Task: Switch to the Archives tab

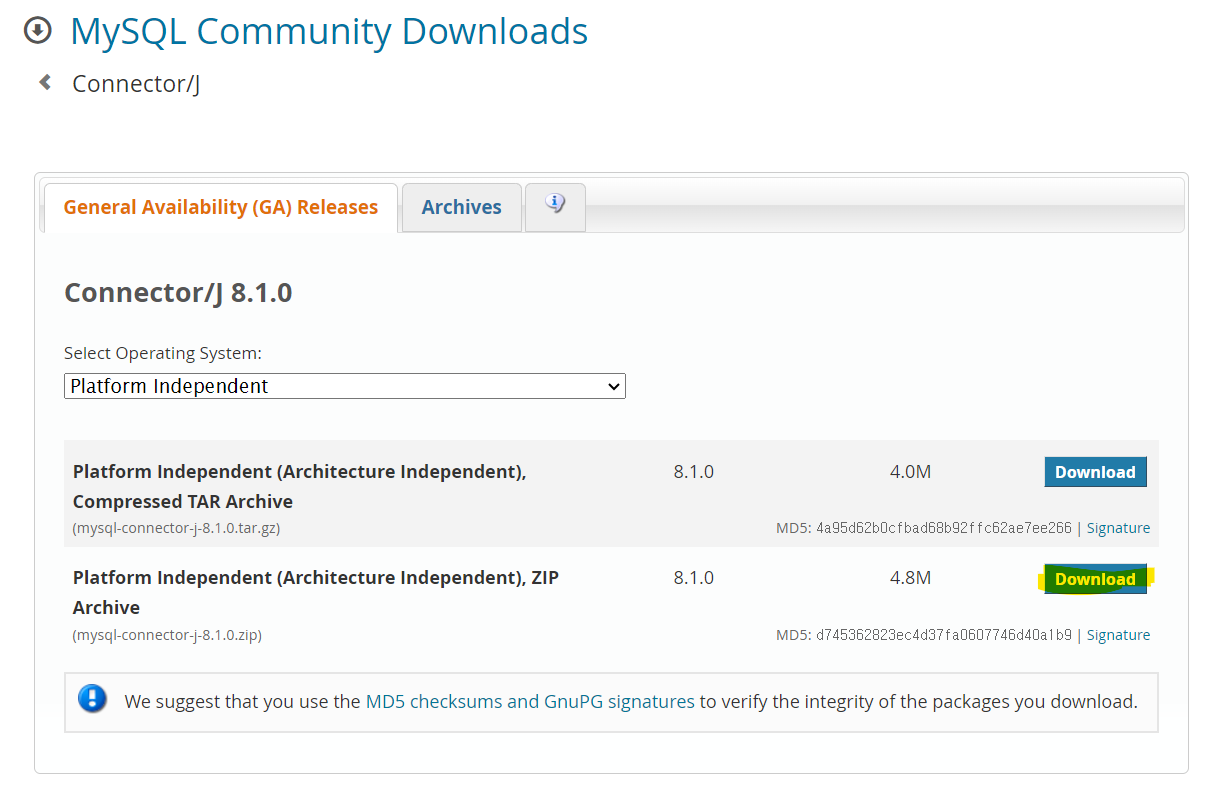Action: 462,207
